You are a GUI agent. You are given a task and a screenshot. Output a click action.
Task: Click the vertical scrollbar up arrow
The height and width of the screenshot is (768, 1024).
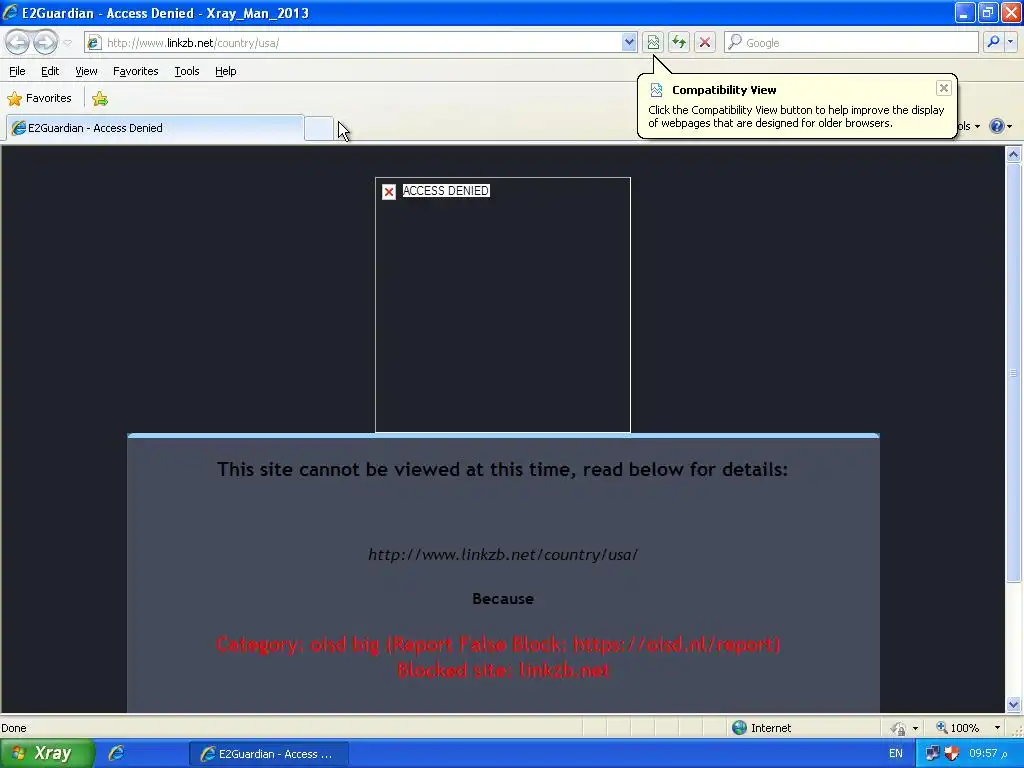1013,155
